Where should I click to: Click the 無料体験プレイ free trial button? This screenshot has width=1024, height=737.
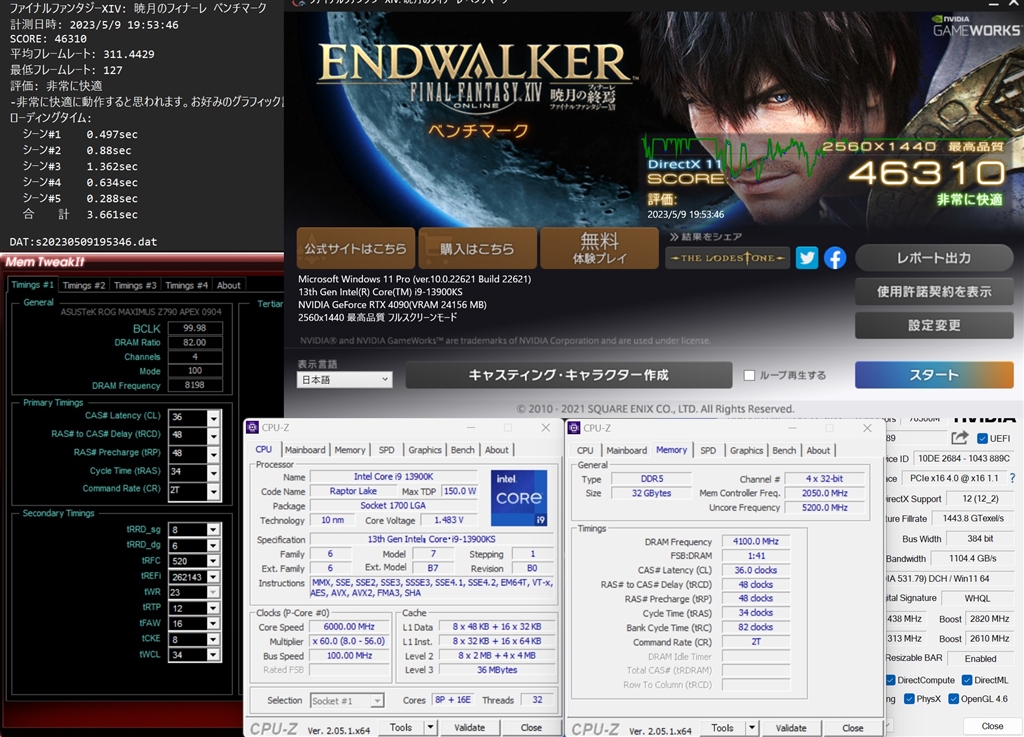point(599,249)
